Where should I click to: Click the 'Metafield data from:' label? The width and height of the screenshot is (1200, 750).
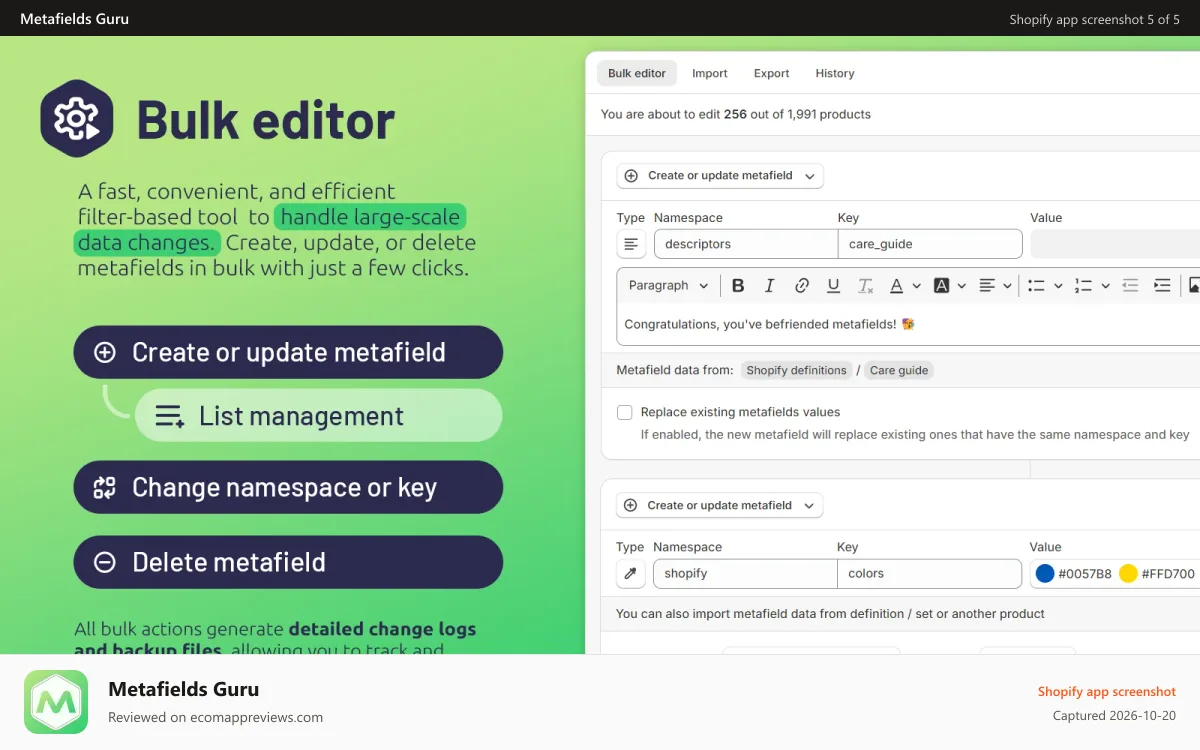click(675, 370)
